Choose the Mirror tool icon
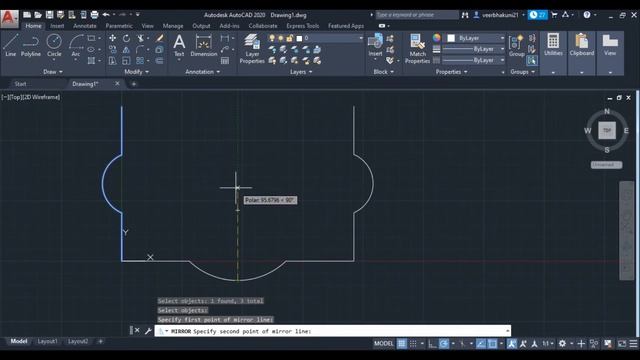Viewport: 640px width, 360px height. [x=126, y=49]
